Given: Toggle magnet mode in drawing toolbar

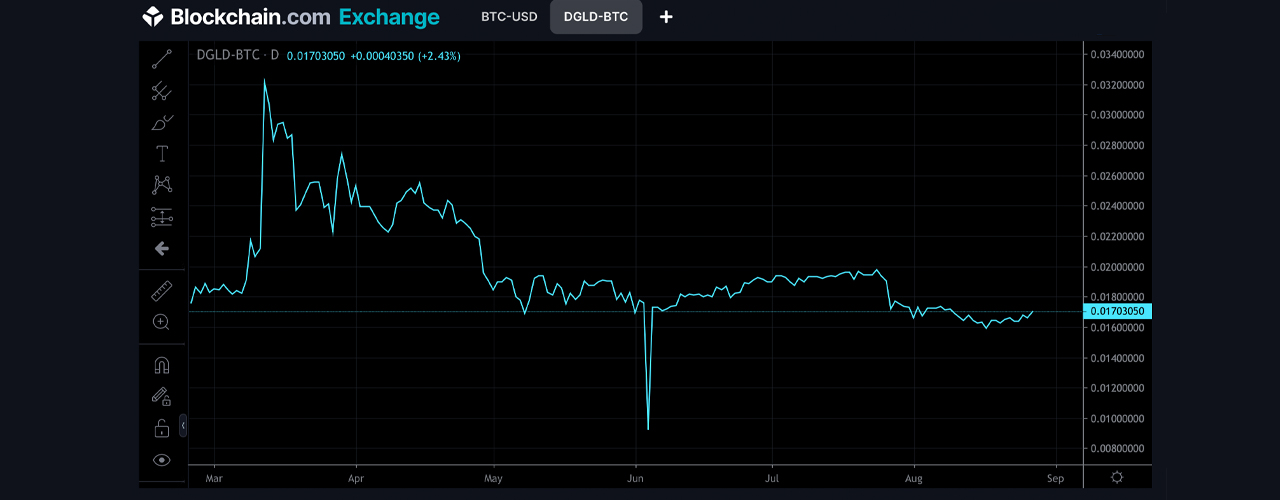Looking at the screenshot, I should [x=161, y=365].
